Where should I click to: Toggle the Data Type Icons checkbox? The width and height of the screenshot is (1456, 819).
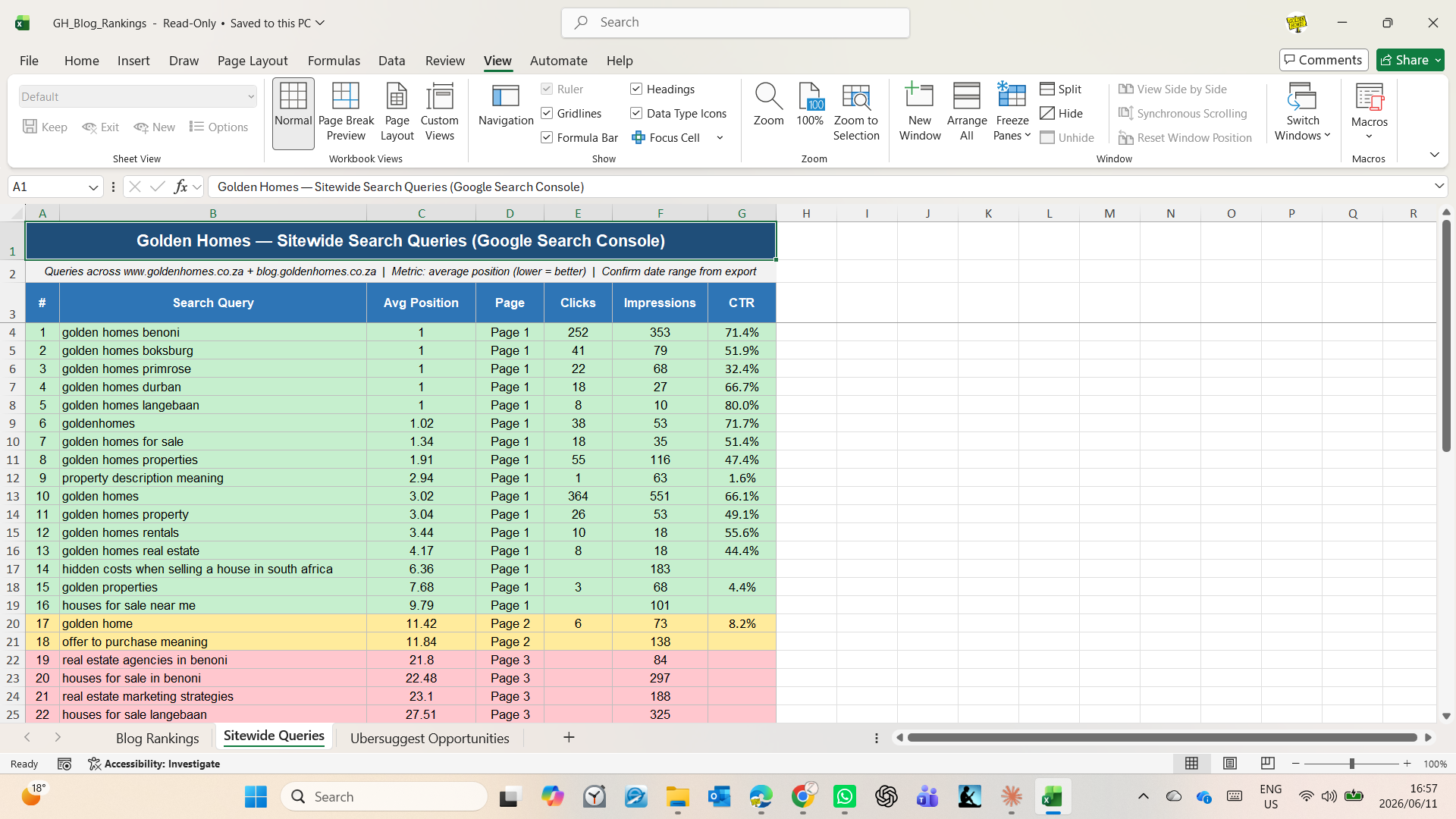tap(636, 114)
